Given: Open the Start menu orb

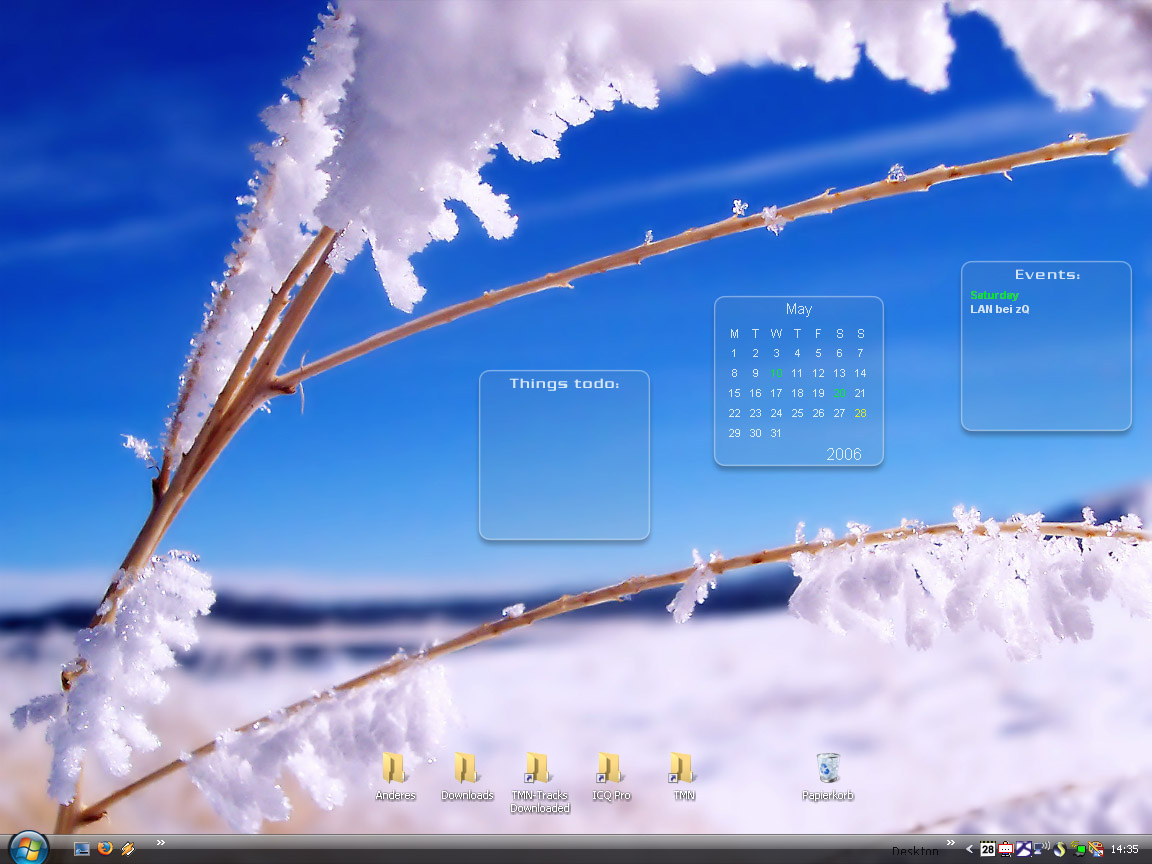Looking at the screenshot, I should (28, 848).
